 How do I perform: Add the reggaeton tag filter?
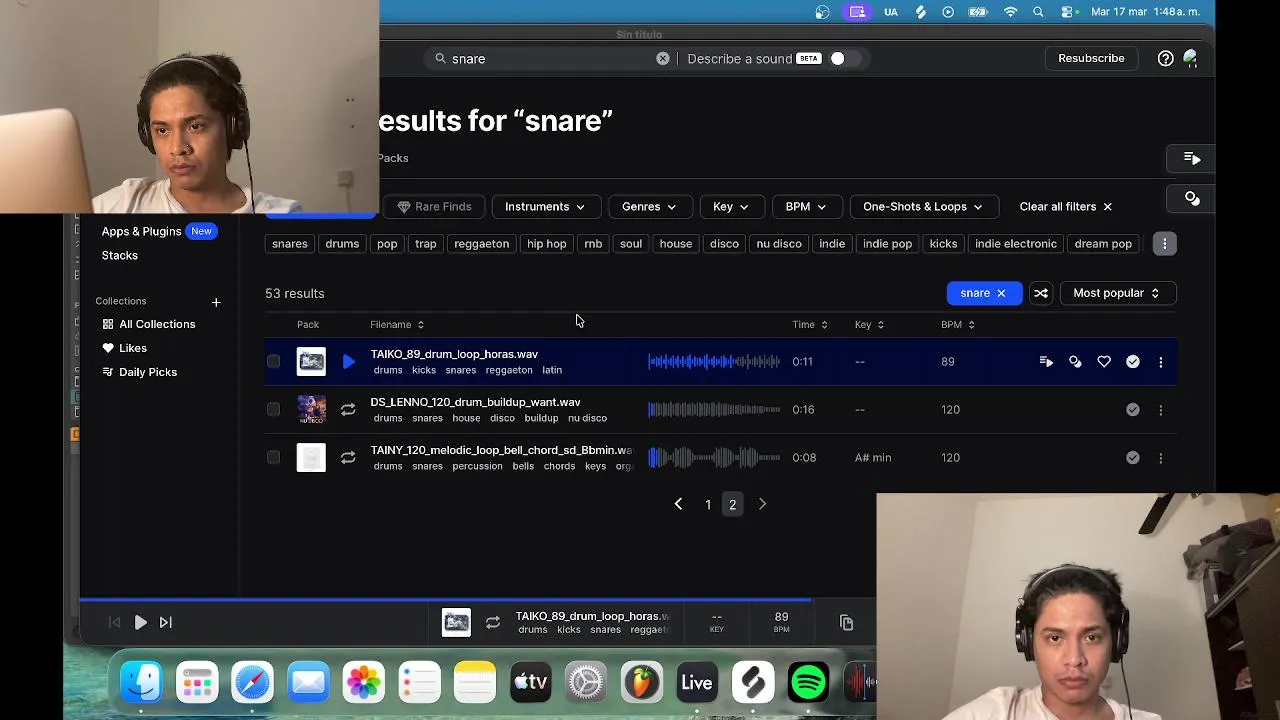[481, 244]
